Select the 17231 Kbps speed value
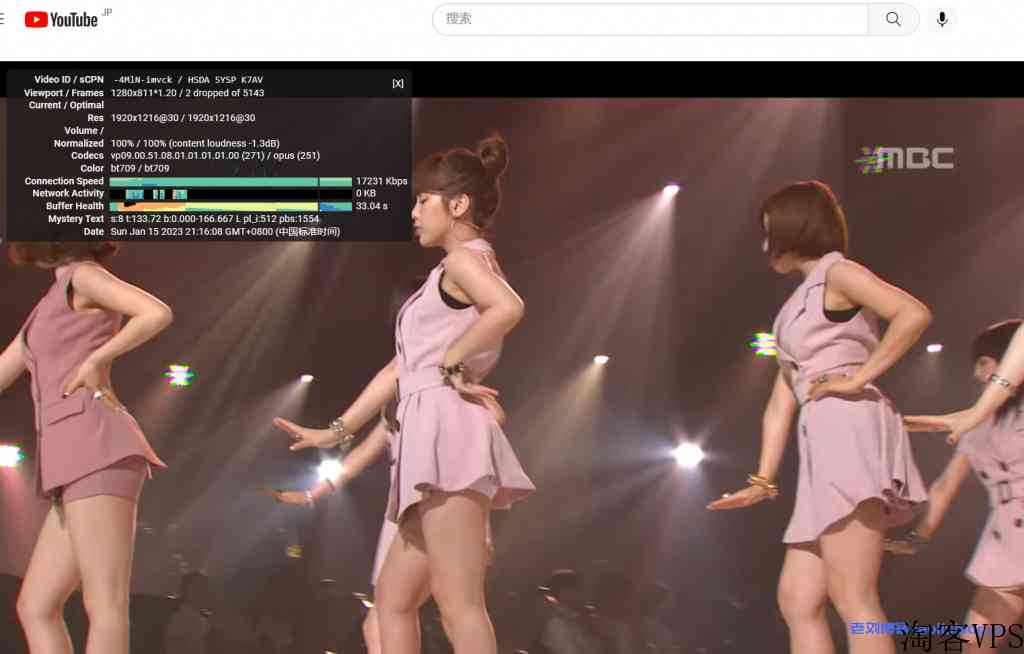This screenshot has width=1024, height=654. click(381, 181)
